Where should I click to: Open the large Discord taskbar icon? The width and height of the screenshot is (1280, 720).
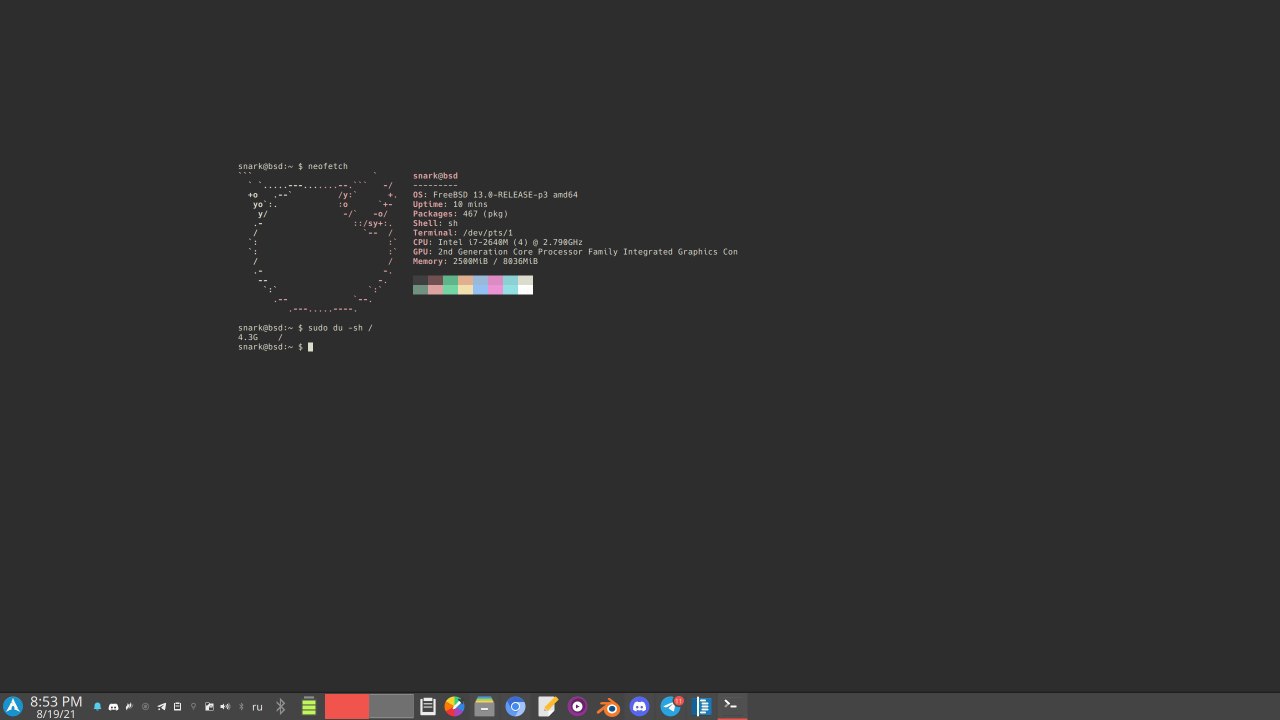coord(640,707)
